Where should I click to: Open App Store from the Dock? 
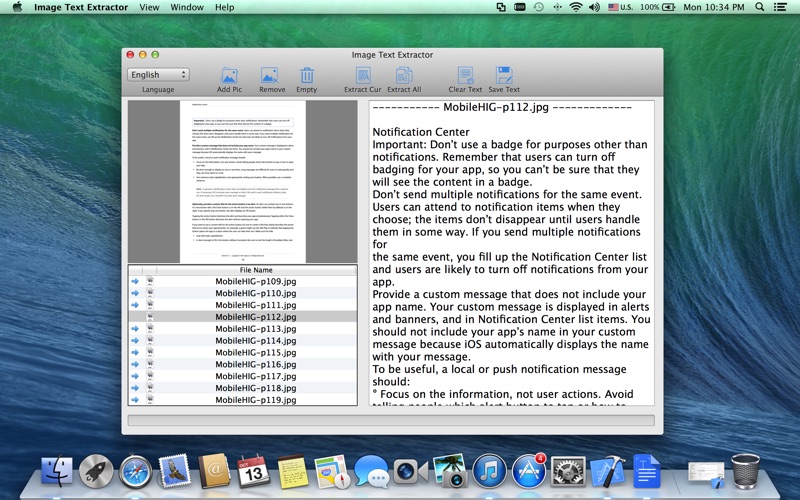click(529, 470)
